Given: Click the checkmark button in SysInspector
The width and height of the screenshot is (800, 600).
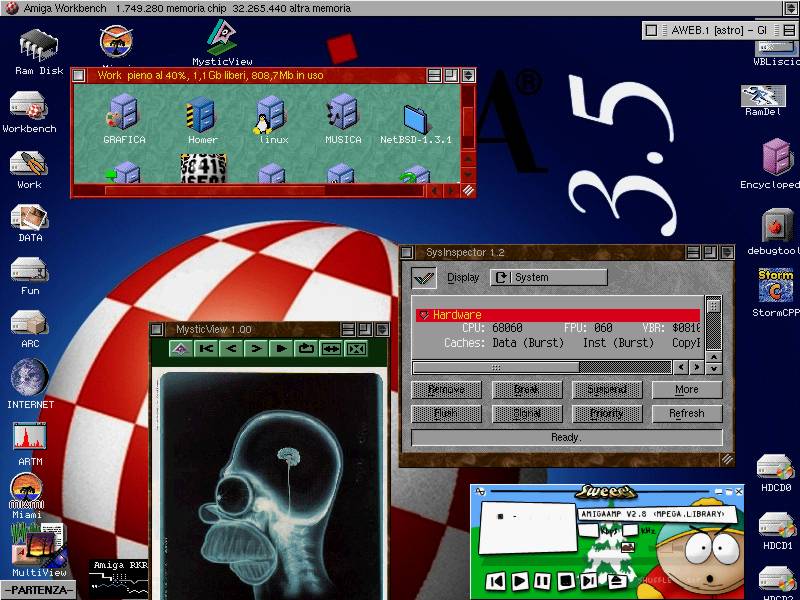Looking at the screenshot, I should coord(424,278).
